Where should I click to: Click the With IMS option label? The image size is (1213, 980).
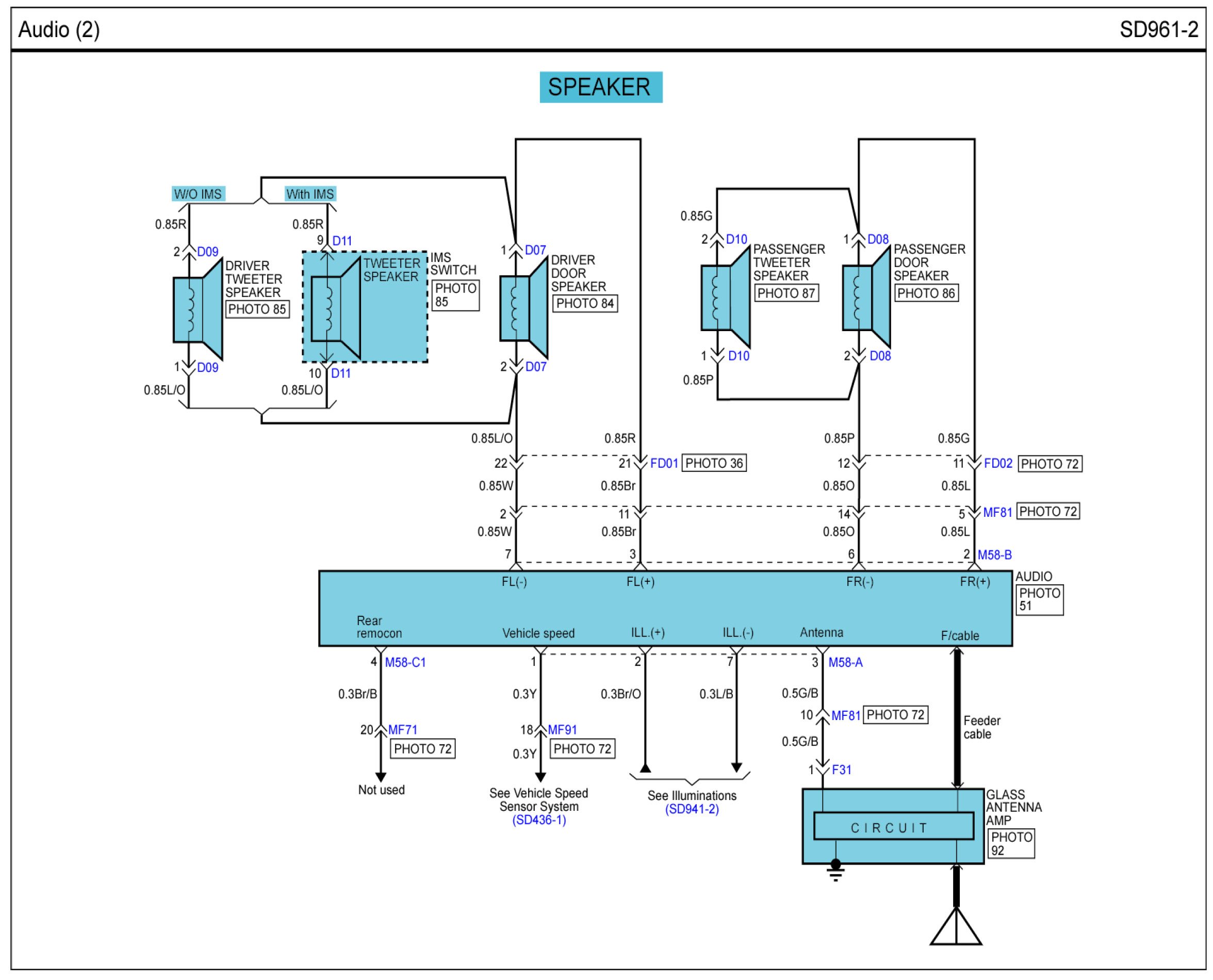pyautogui.click(x=310, y=194)
